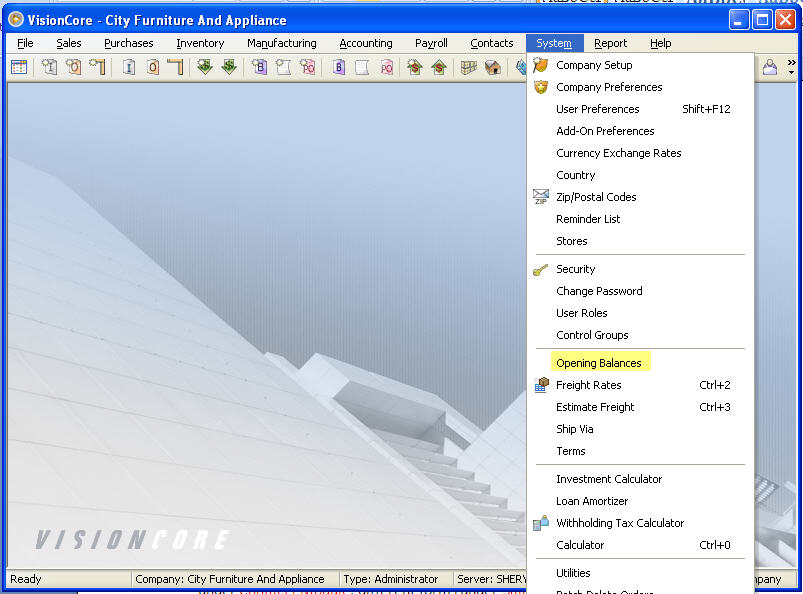803x594 pixels.
Task: Click the new blank document icon with sparkle
Action: (x=283, y=67)
